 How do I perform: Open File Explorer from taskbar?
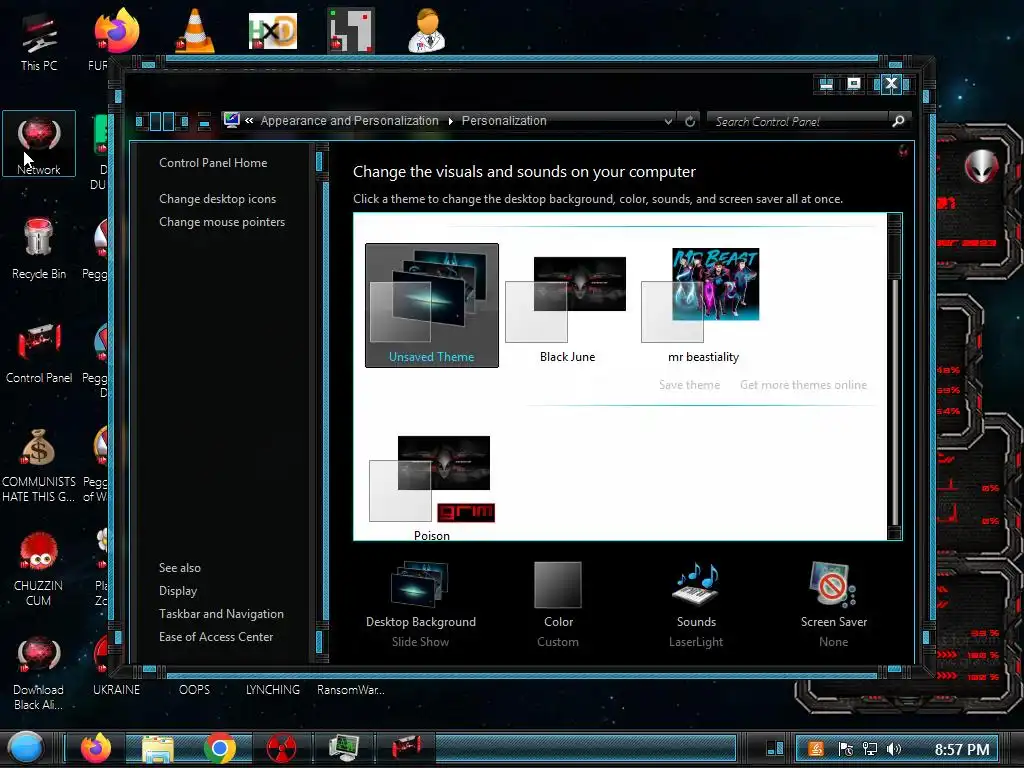[x=157, y=749]
